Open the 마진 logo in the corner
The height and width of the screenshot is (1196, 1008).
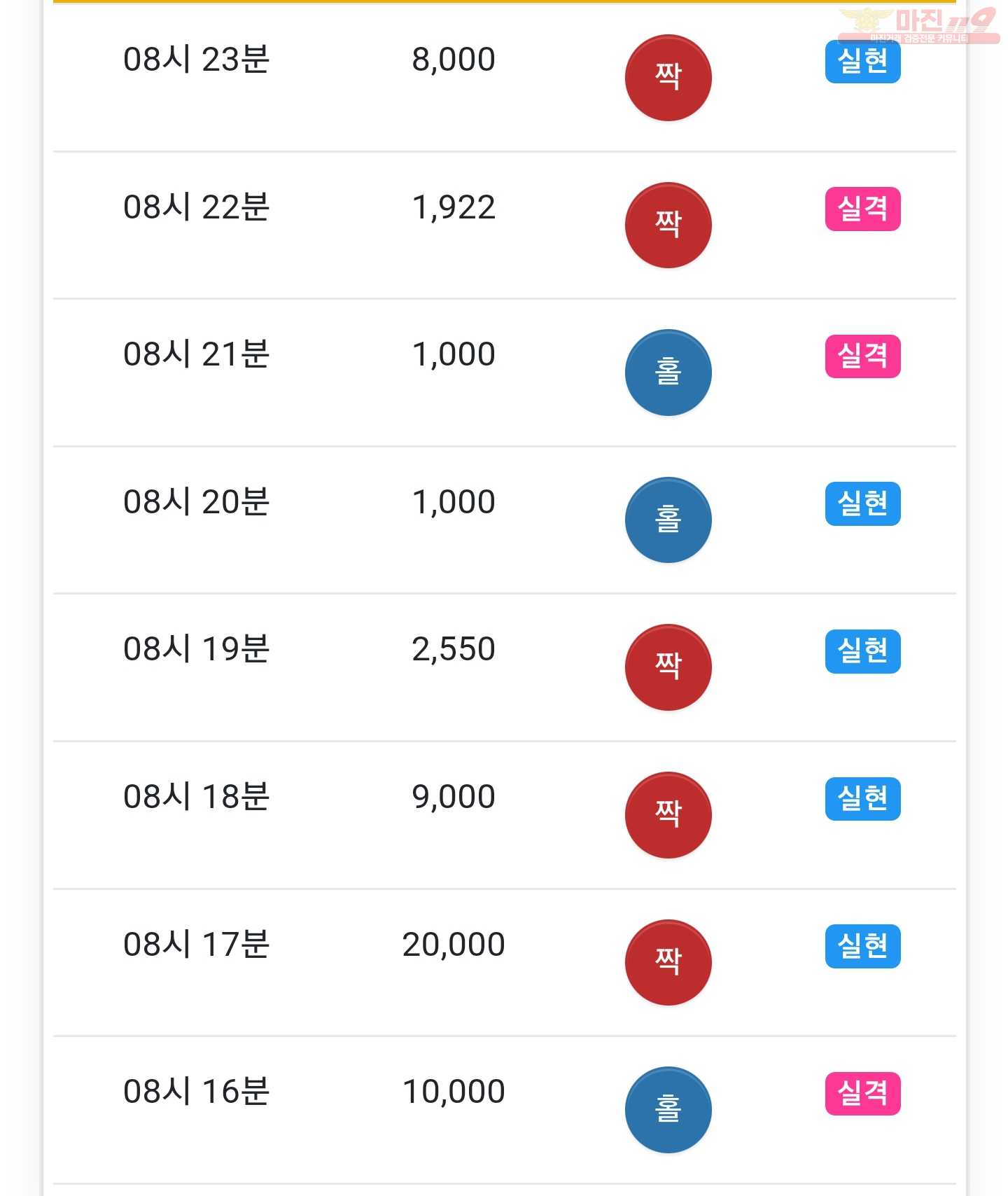[x=918, y=25]
